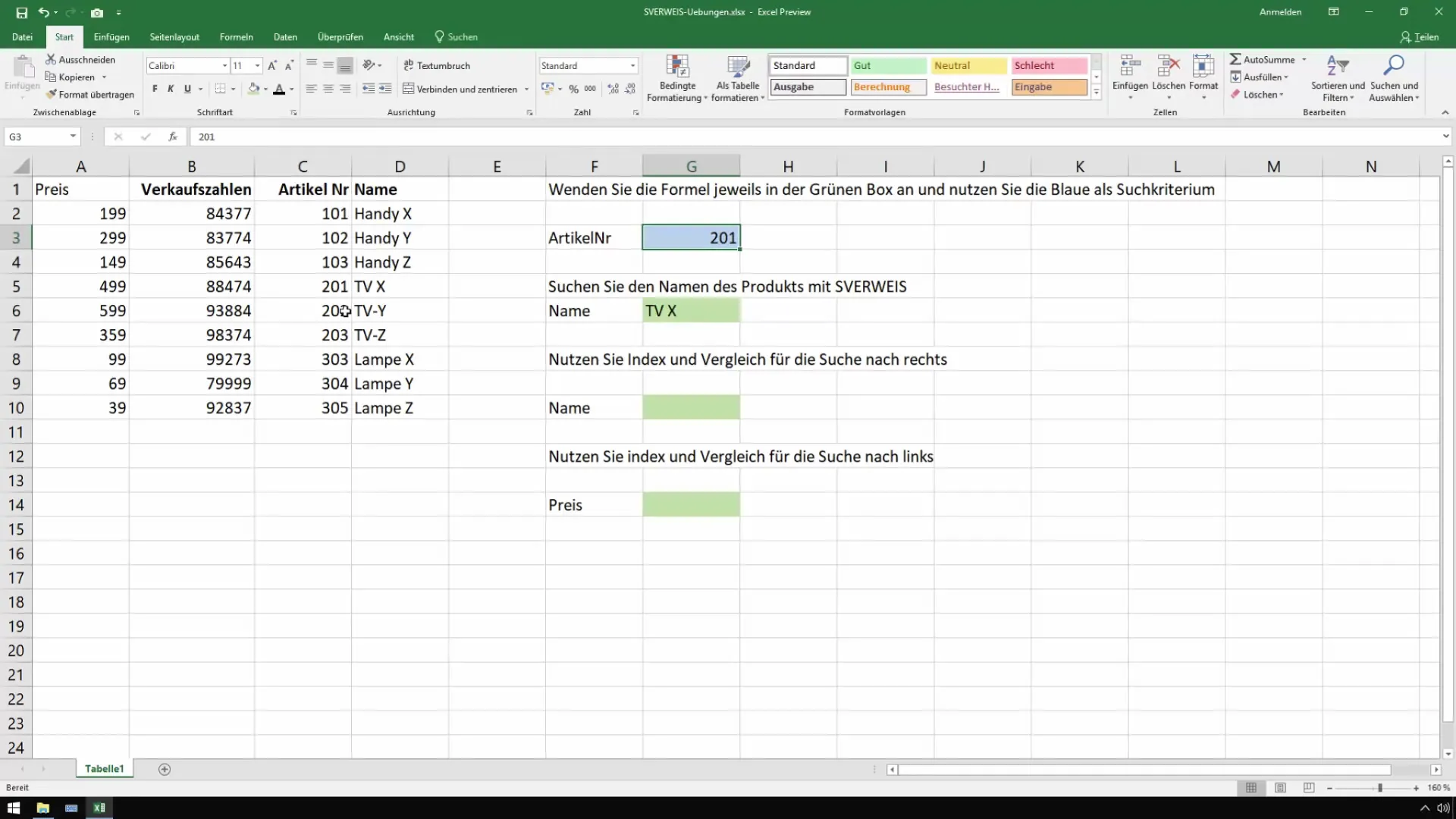Center text horizontally
1456x819 pixels.
pyautogui.click(x=328, y=89)
